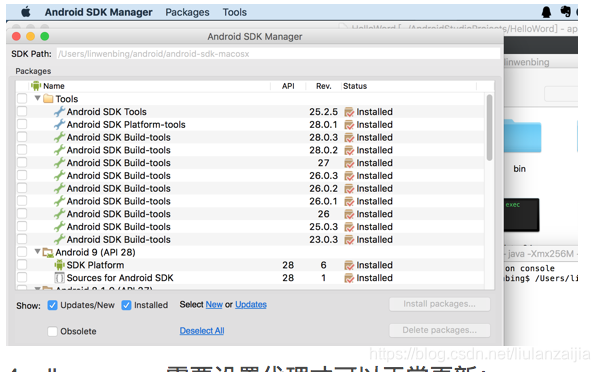600x372 pixels.
Task: Click the Tools folder icon
Action: pyautogui.click(x=48, y=99)
